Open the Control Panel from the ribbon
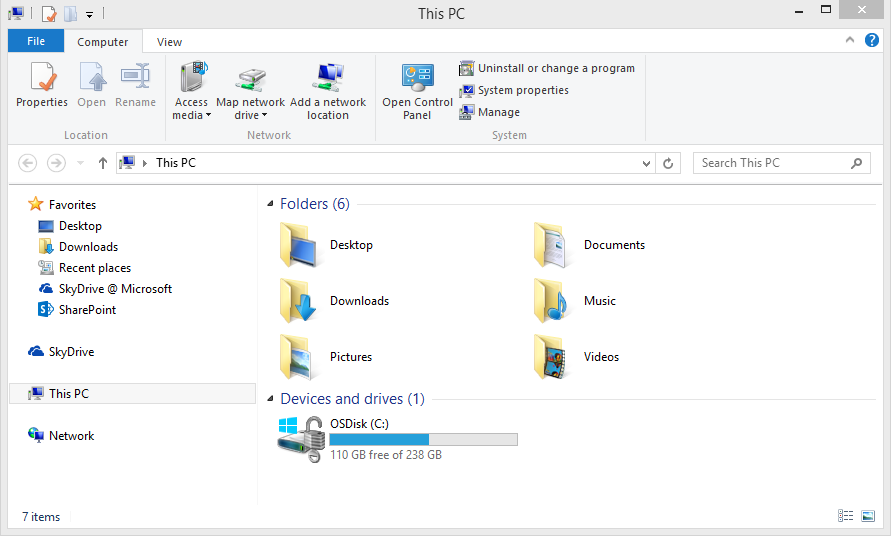 point(417,78)
